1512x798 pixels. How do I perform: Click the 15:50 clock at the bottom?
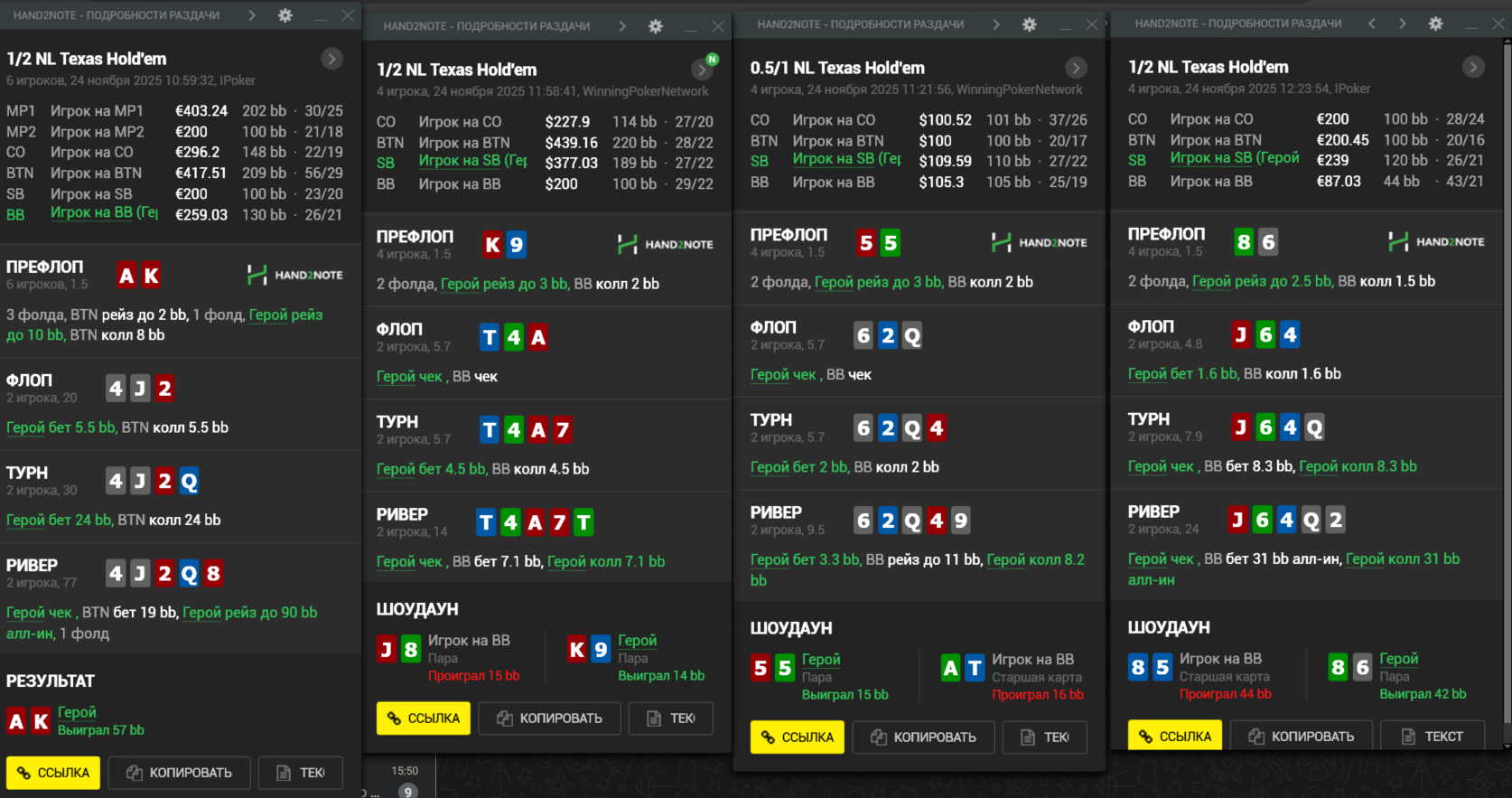point(405,771)
